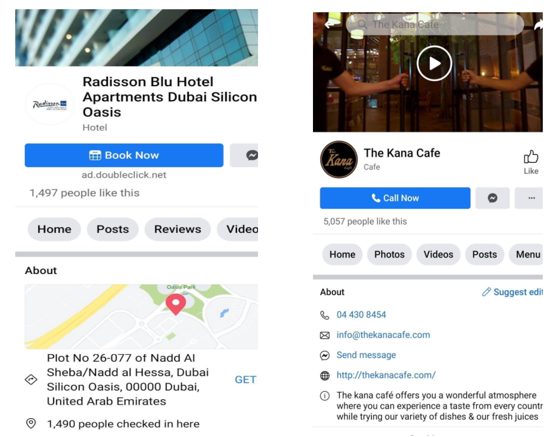The height and width of the screenshot is (437, 558).
Task: Click the back arrow on Kana Cafe page
Action: point(330,24)
